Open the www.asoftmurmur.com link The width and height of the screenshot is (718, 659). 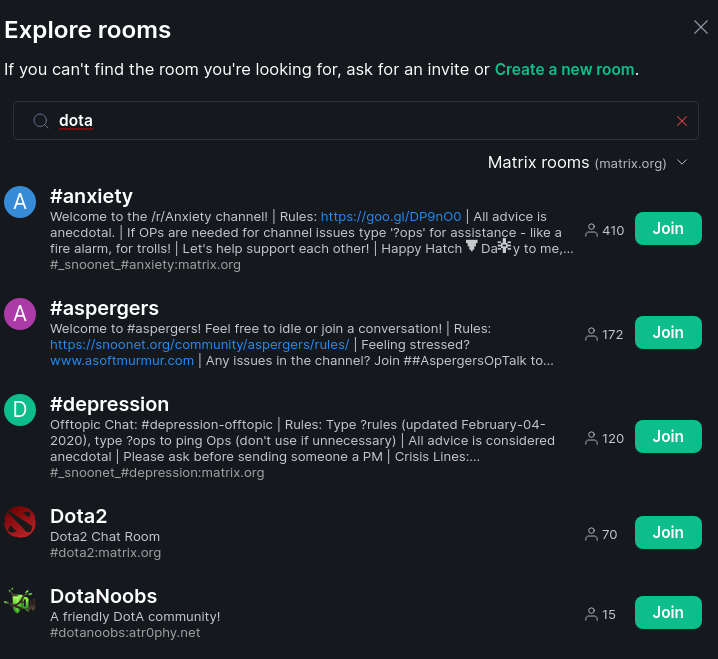click(122, 361)
